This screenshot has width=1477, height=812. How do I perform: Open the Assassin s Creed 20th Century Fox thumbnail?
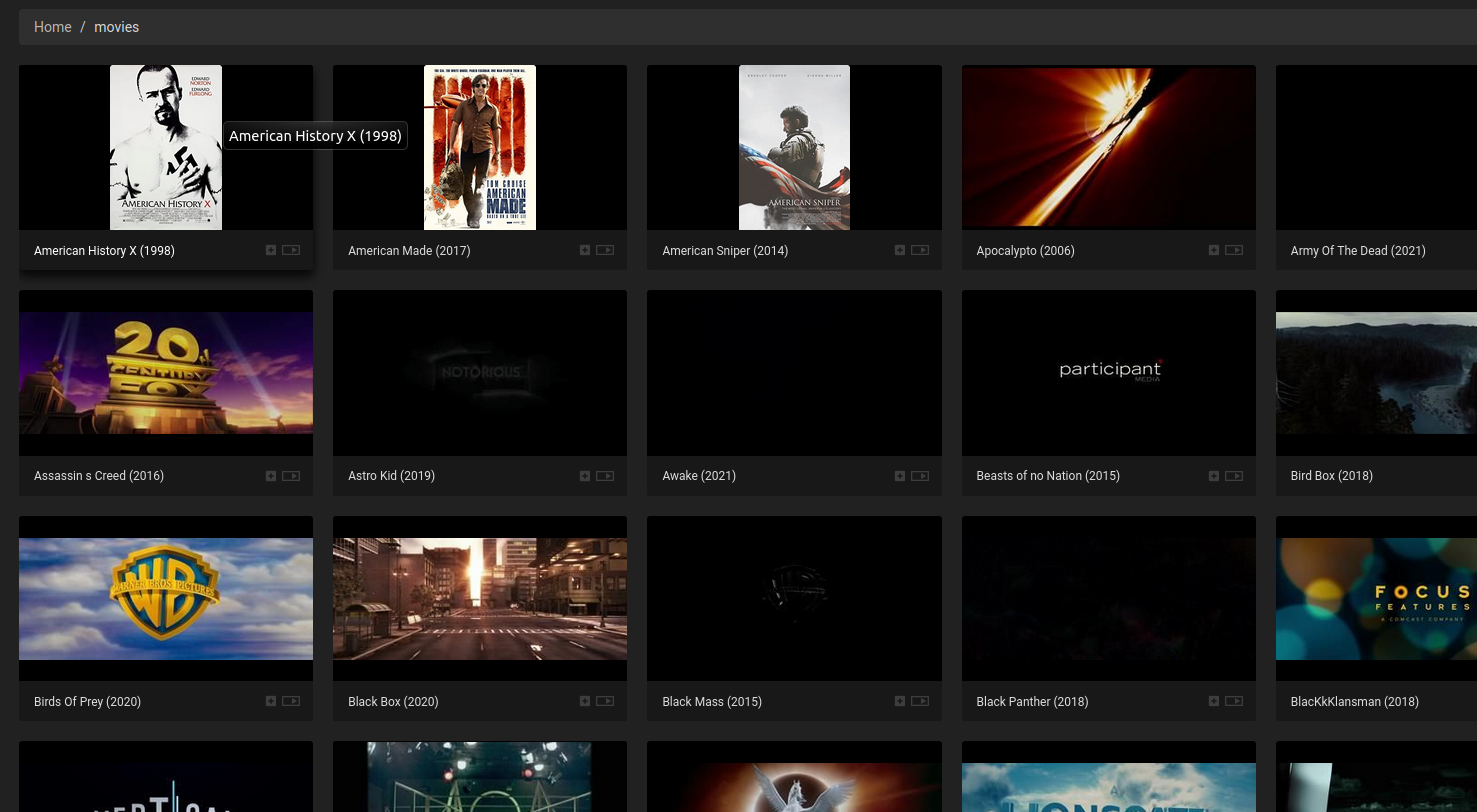coord(166,373)
